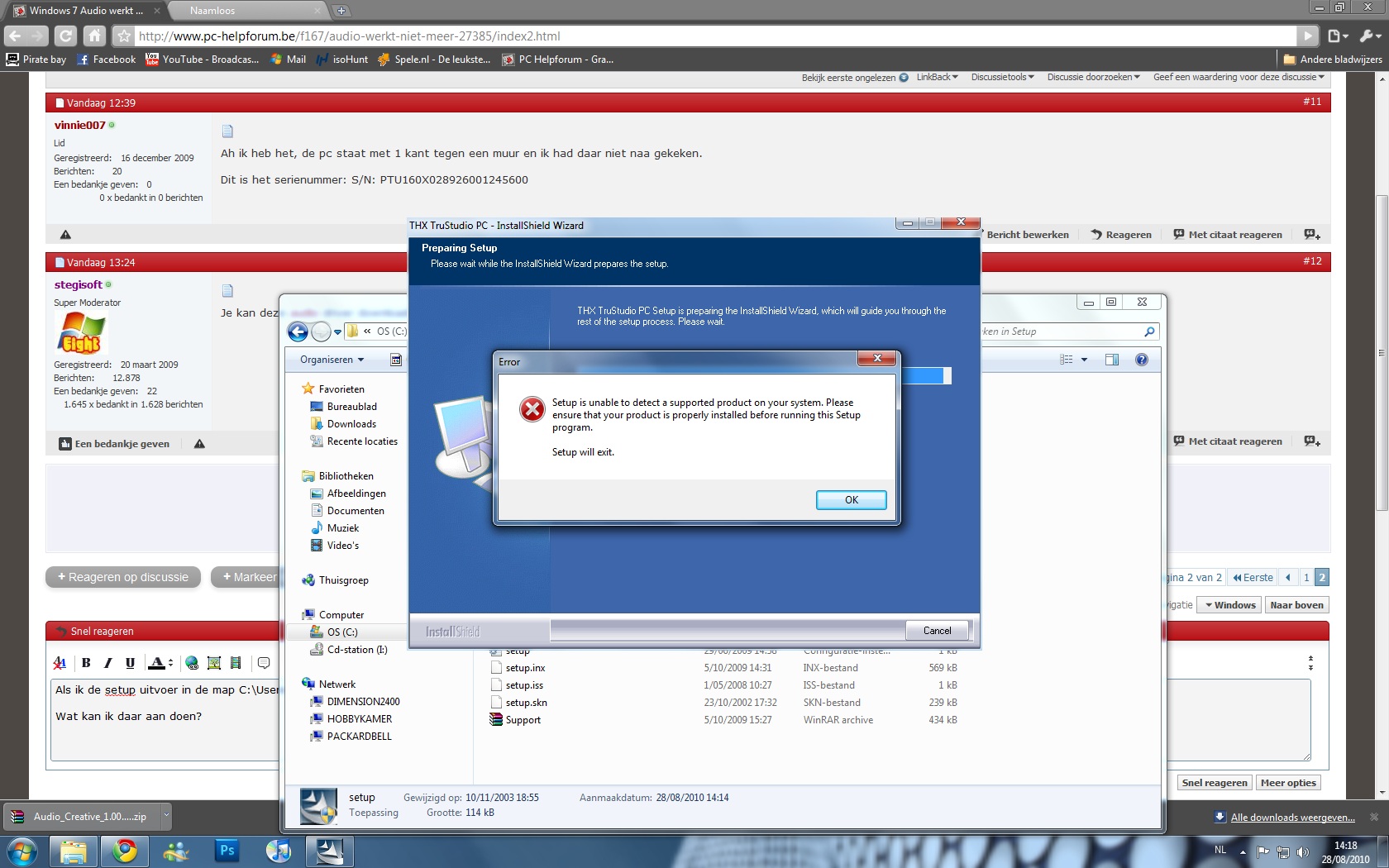Toggle Explorer preview pane icon
This screenshot has width=1389, height=868.
point(1112,360)
